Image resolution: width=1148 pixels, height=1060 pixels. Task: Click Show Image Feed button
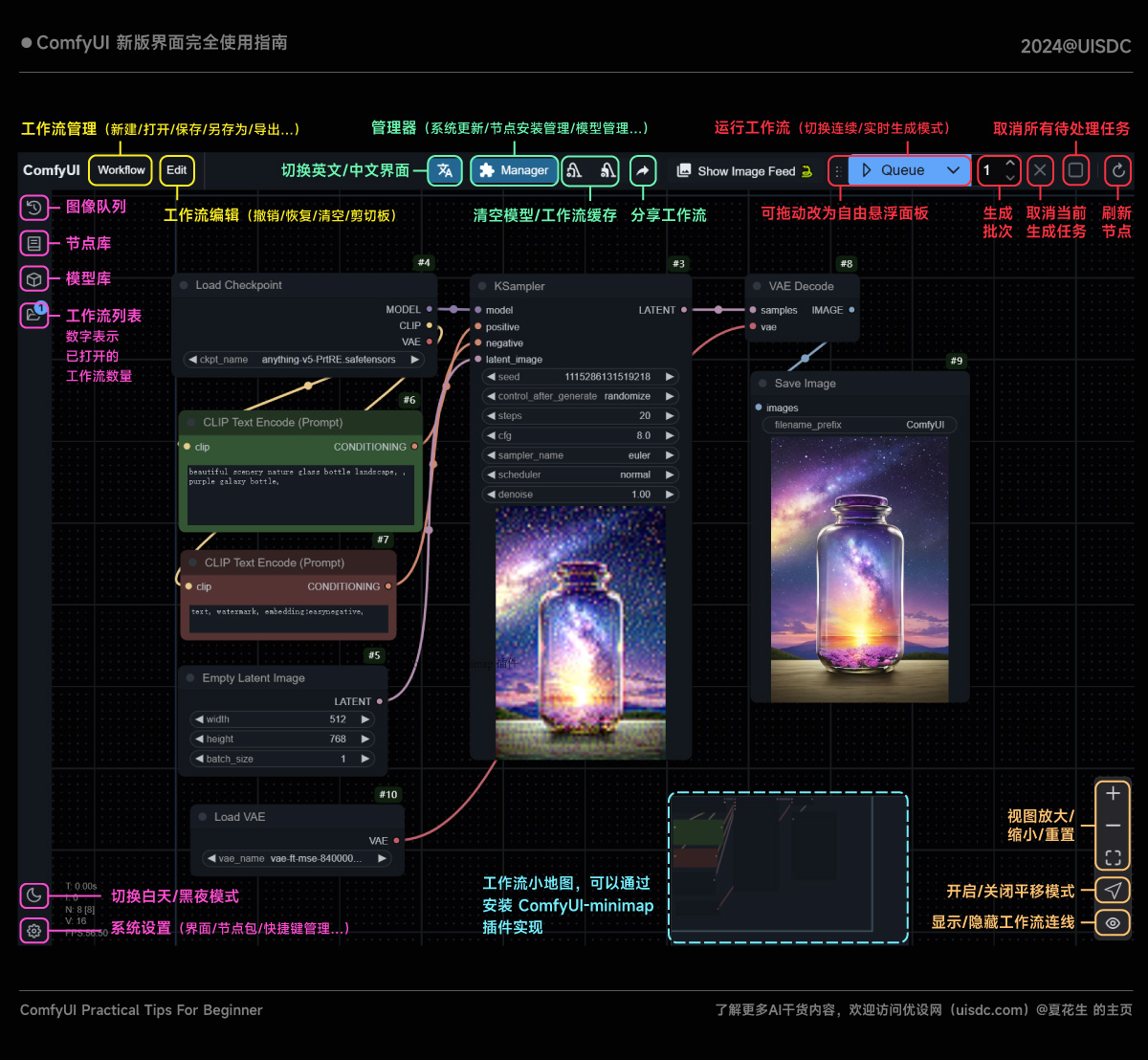pos(744,171)
